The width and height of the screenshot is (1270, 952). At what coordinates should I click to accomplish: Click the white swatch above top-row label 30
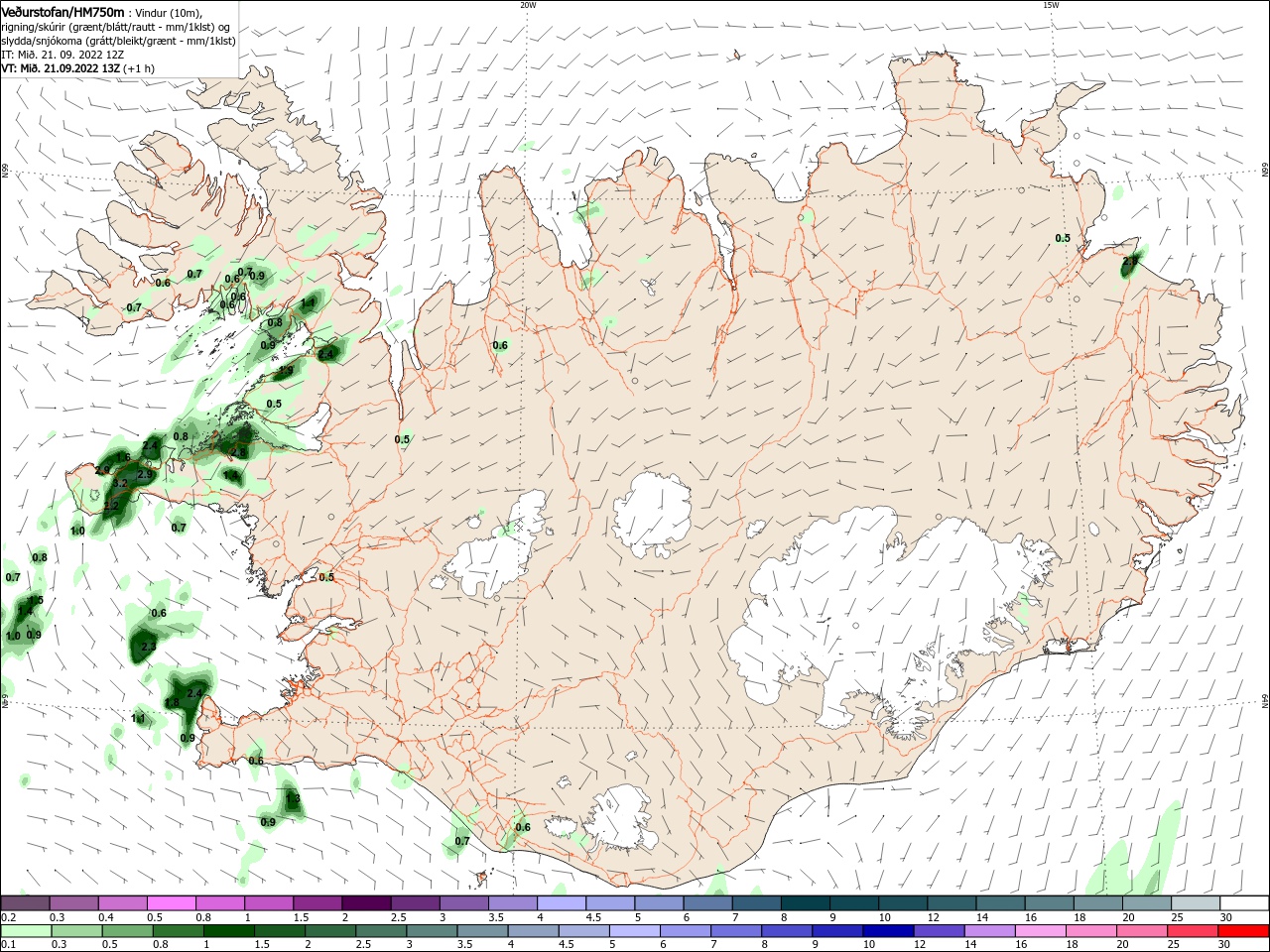pyautogui.click(x=1244, y=903)
